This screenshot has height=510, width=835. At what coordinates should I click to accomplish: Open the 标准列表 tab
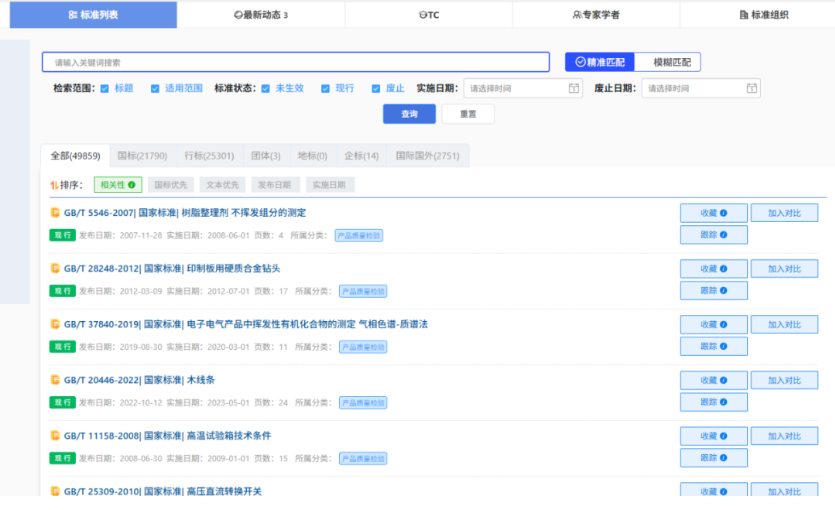pos(93,15)
